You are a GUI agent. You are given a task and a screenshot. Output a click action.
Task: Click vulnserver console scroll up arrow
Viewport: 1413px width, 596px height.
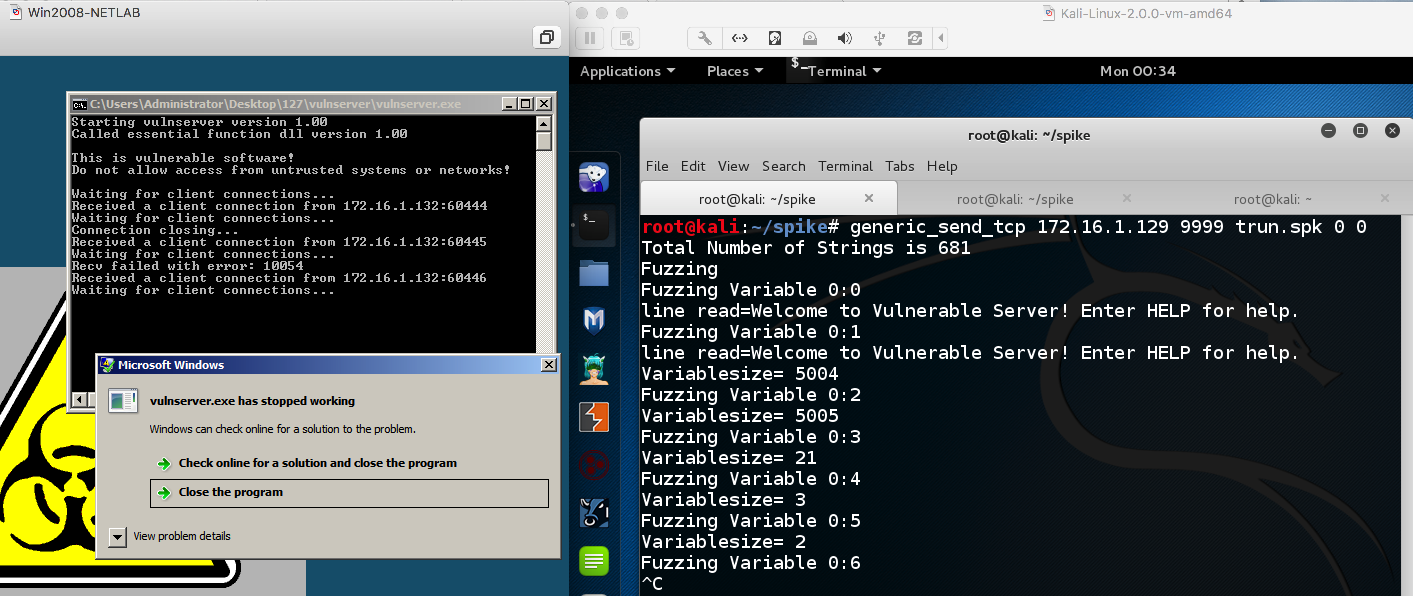tap(544, 124)
